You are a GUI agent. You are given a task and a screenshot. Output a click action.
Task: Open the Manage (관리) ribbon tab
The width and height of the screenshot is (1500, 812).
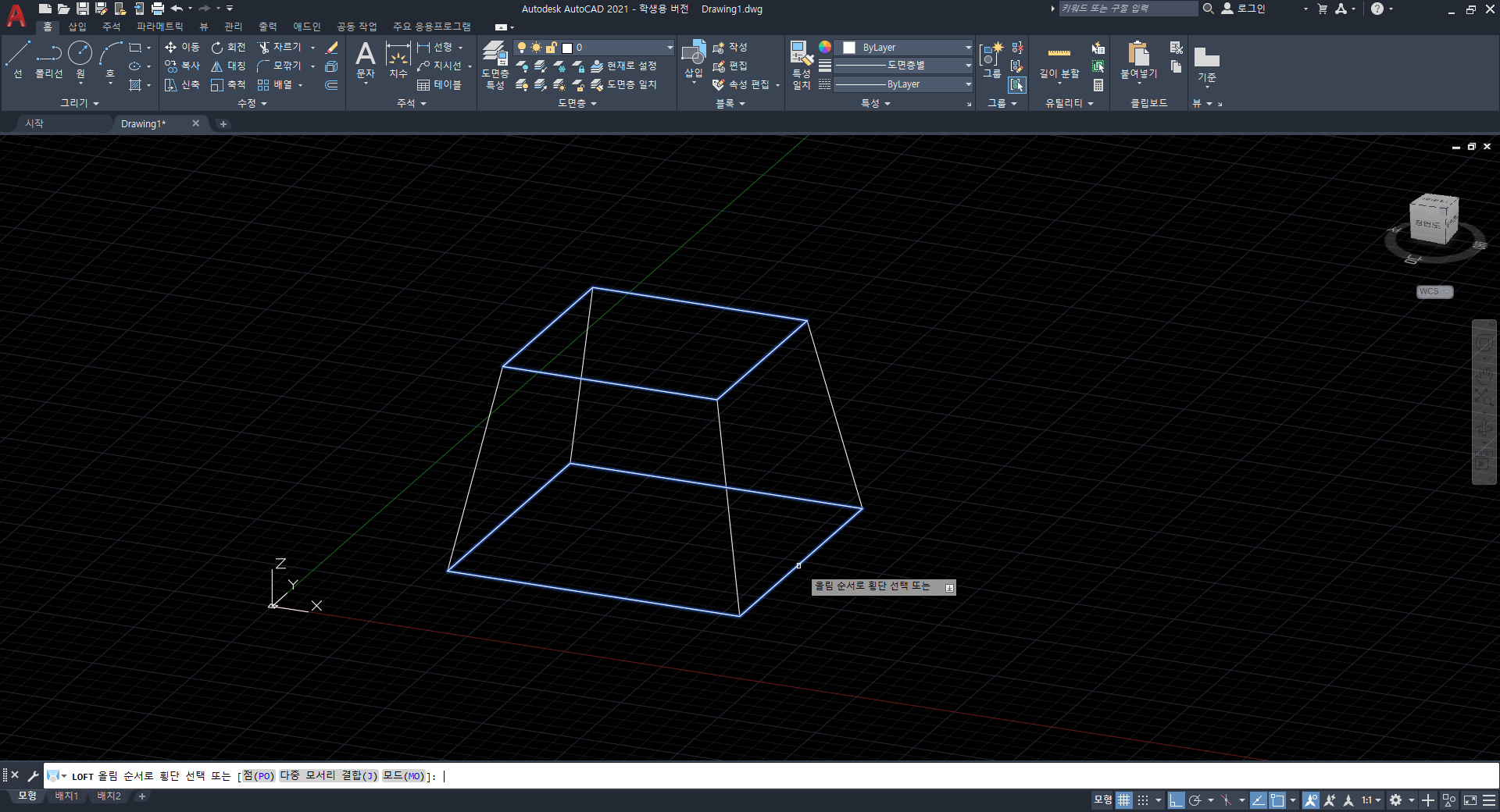pos(233,27)
